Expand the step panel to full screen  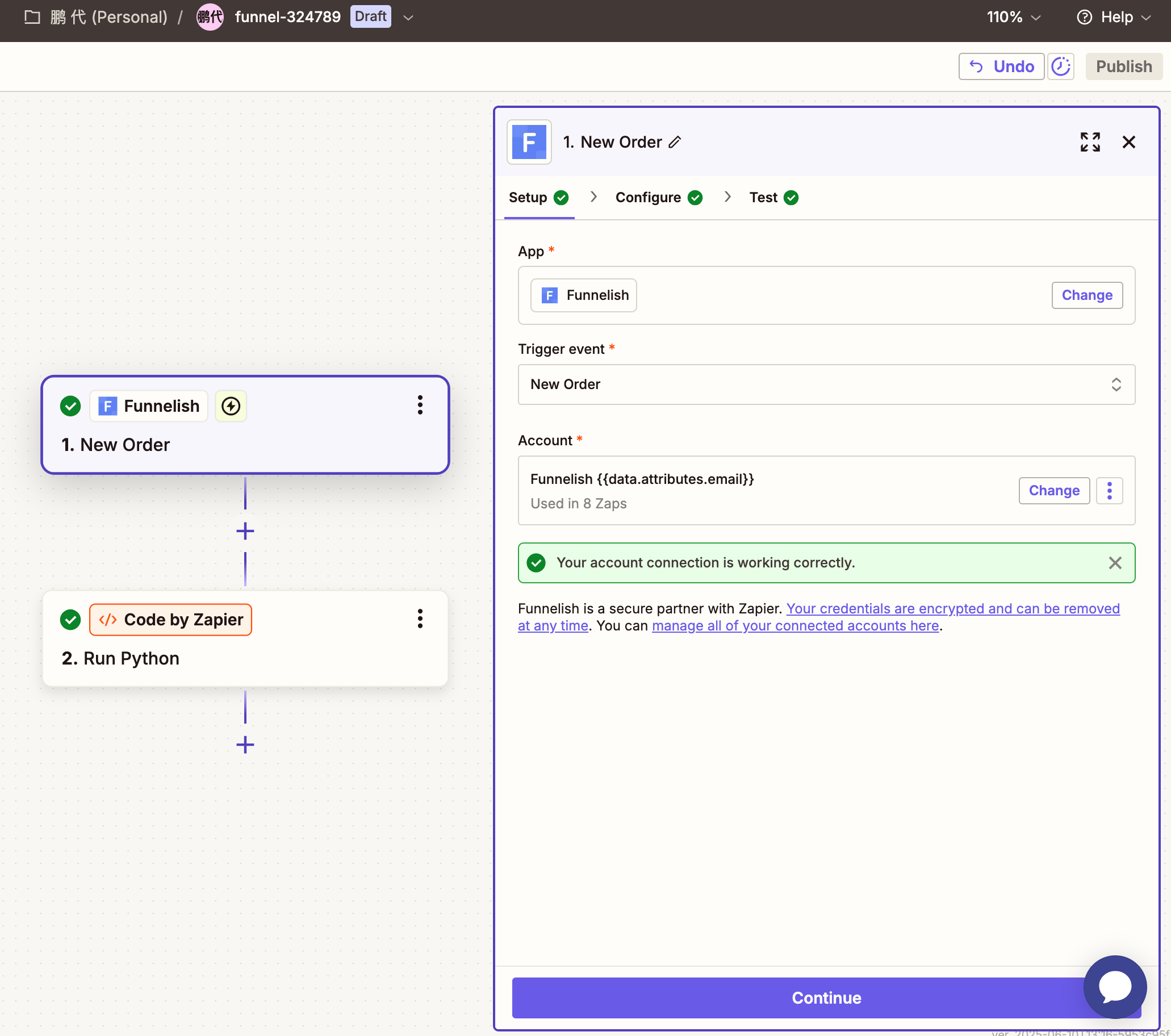click(1090, 142)
